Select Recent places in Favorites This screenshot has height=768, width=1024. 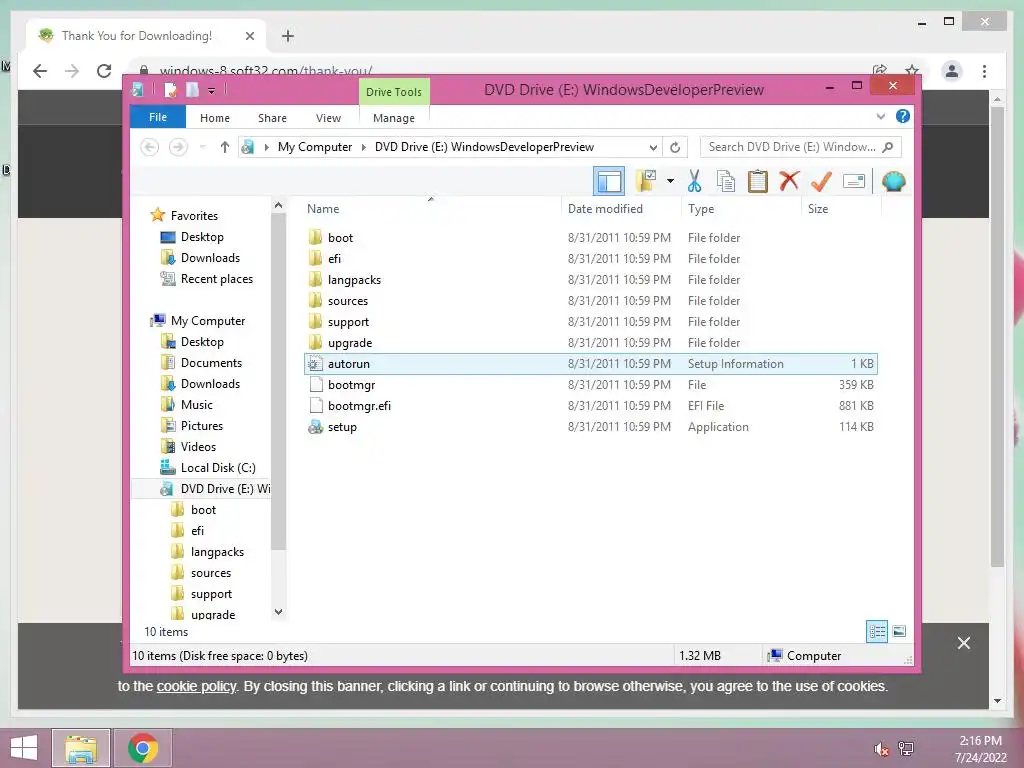click(216, 279)
